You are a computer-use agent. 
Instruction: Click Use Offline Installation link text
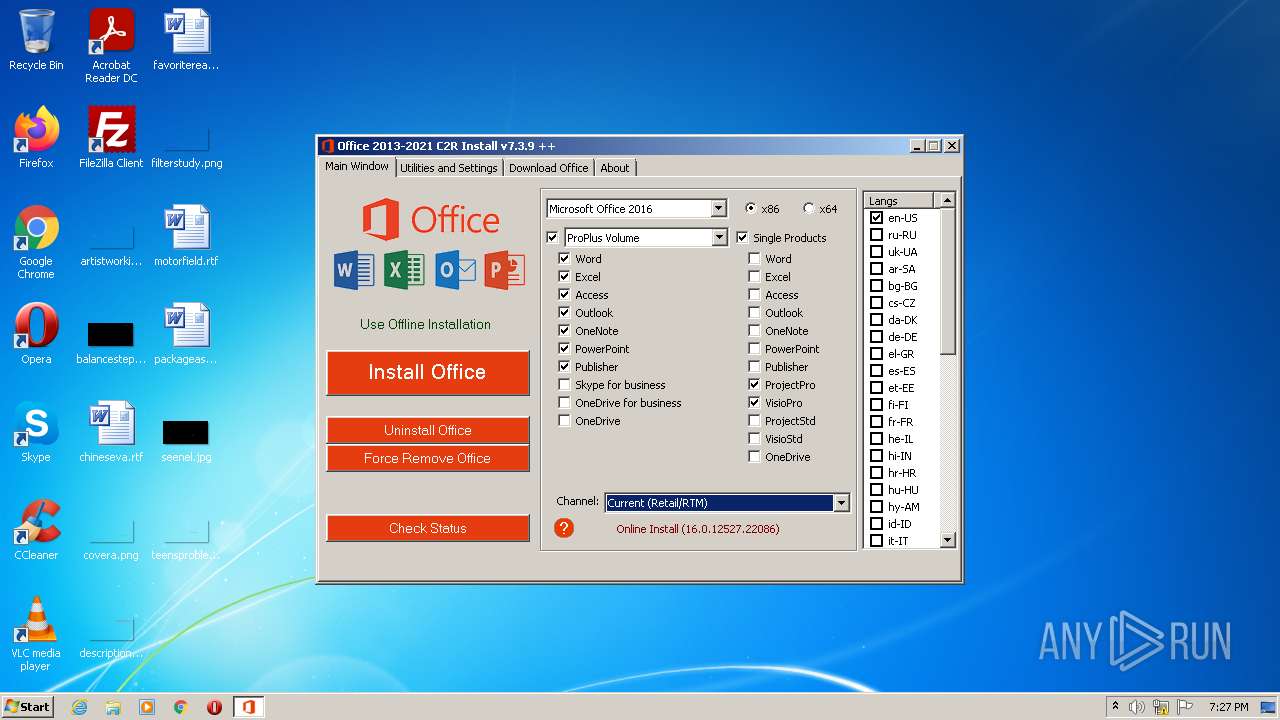(x=426, y=324)
